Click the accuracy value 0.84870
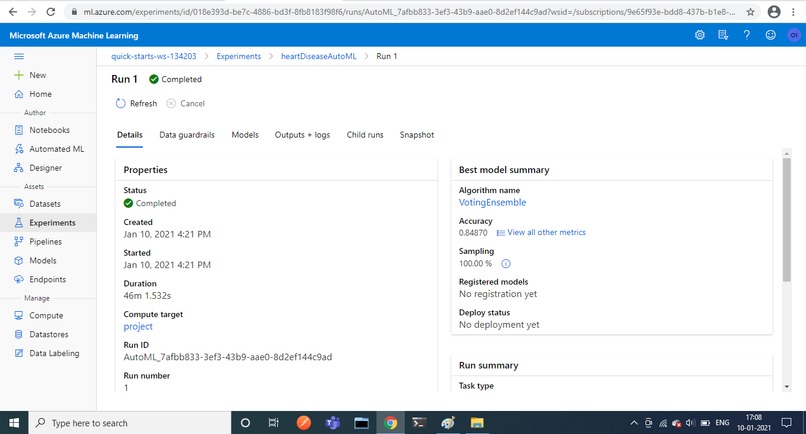 473,233
